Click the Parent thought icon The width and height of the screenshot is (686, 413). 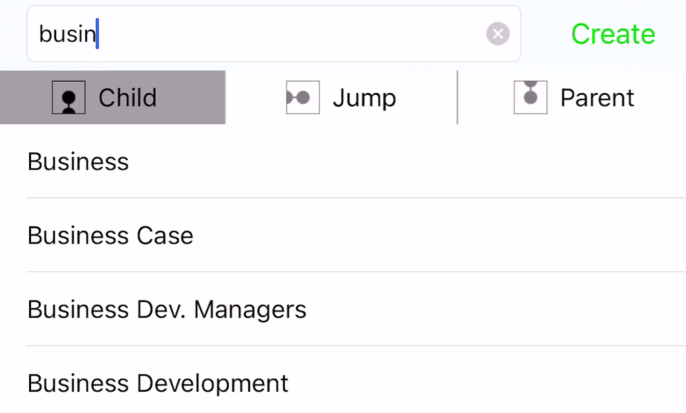530,97
